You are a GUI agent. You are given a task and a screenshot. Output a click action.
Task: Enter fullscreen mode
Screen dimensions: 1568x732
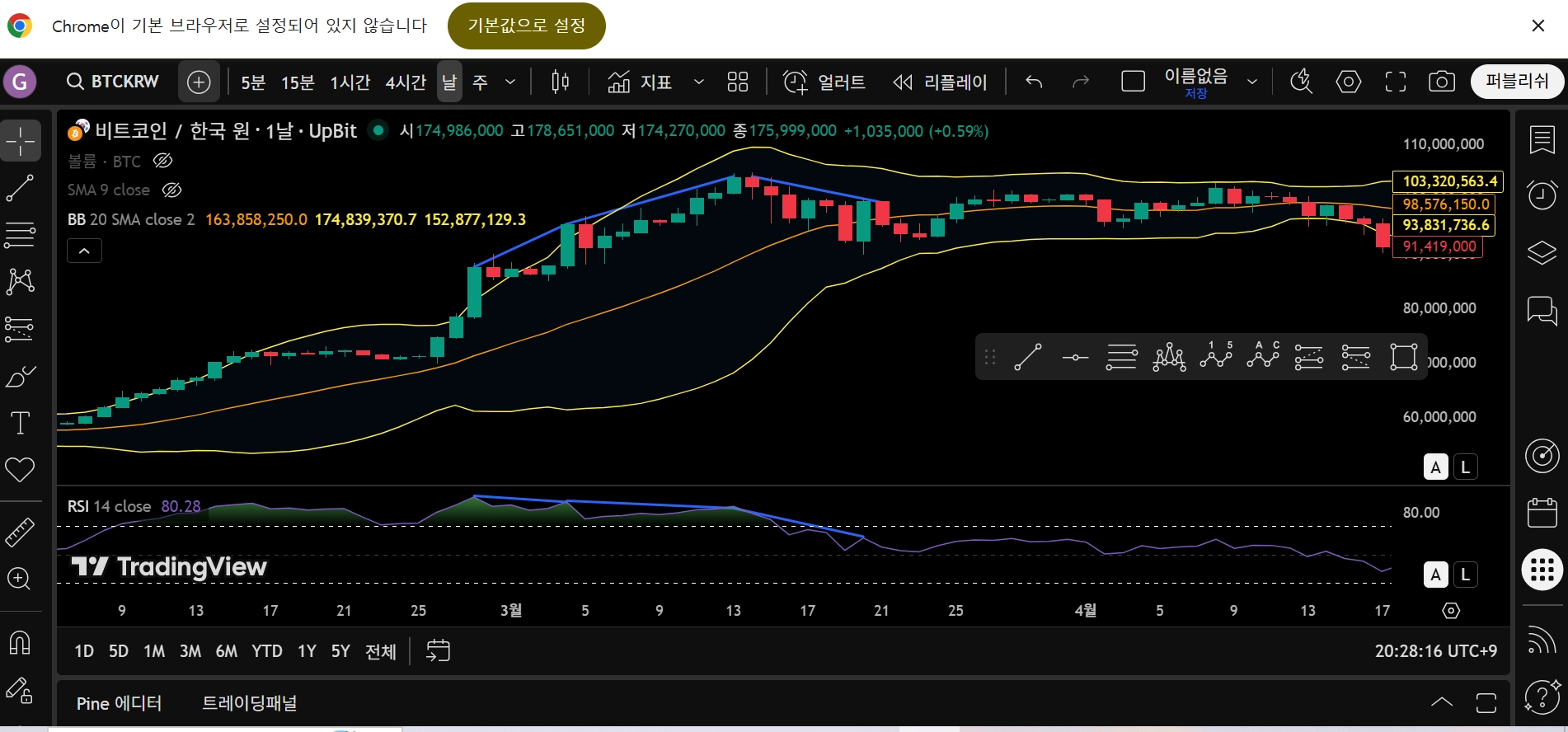[x=1395, y=82]
